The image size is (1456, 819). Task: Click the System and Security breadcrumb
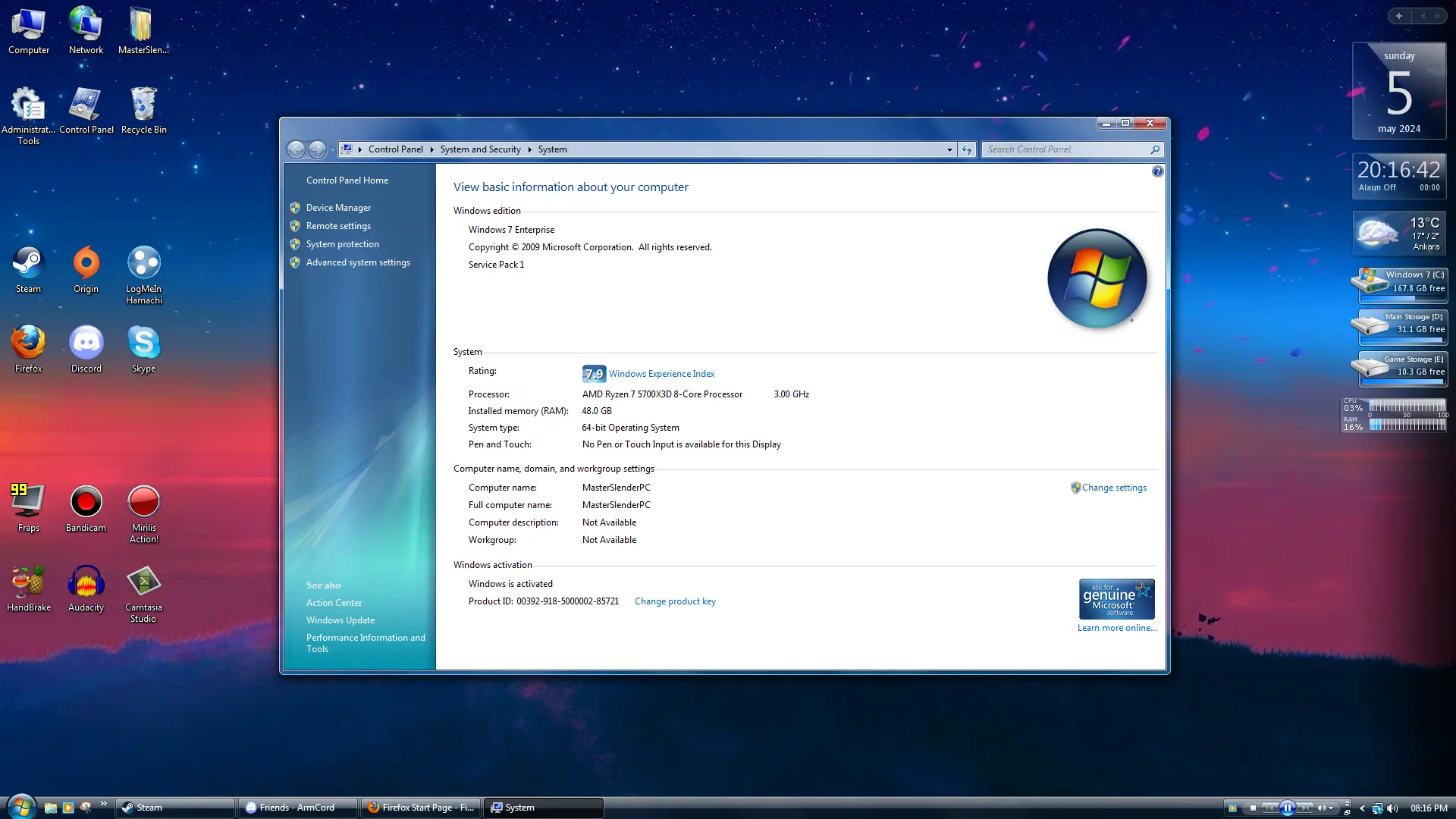pos(481,149)
